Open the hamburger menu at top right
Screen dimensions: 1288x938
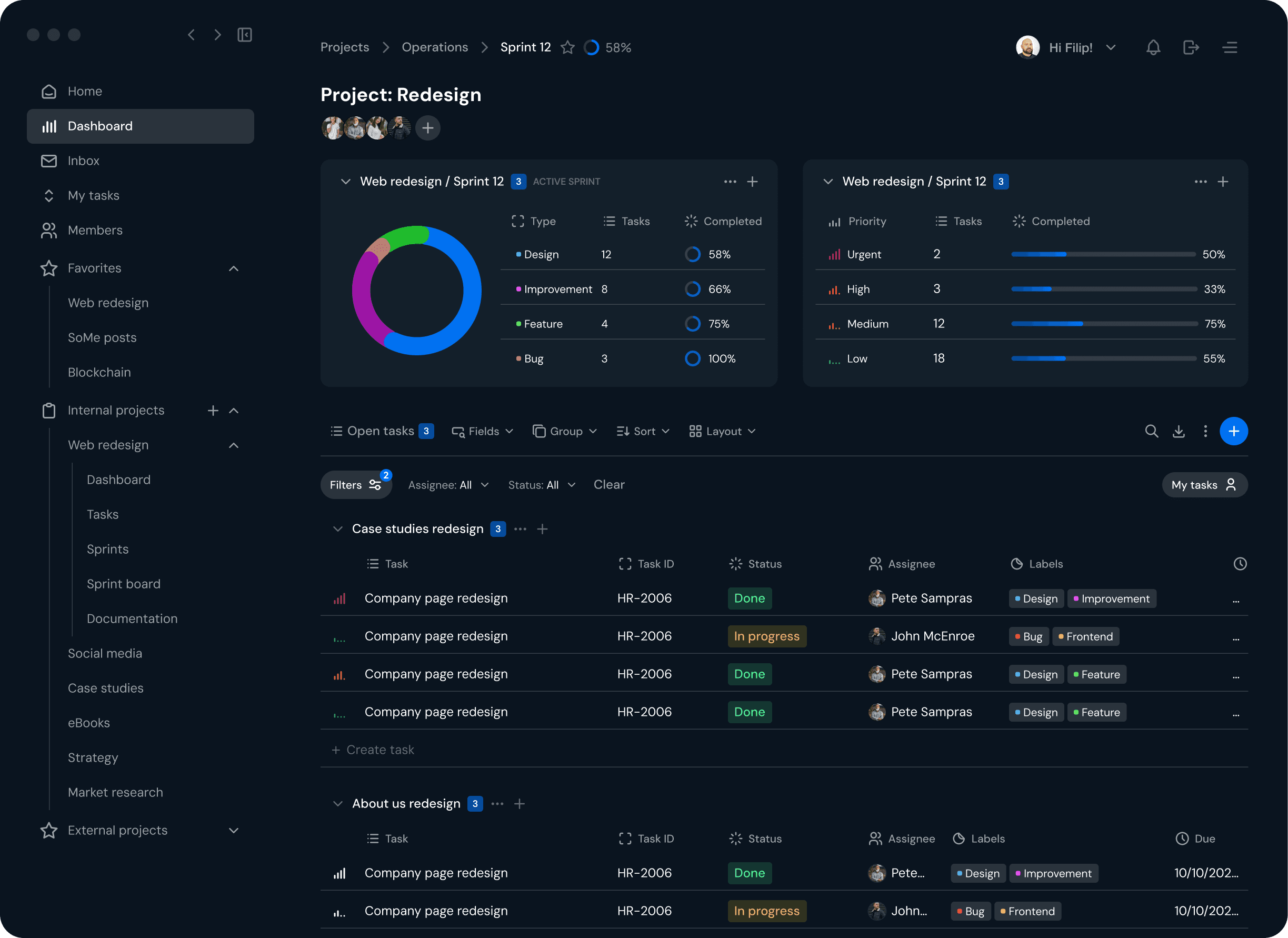[1230, 48]
